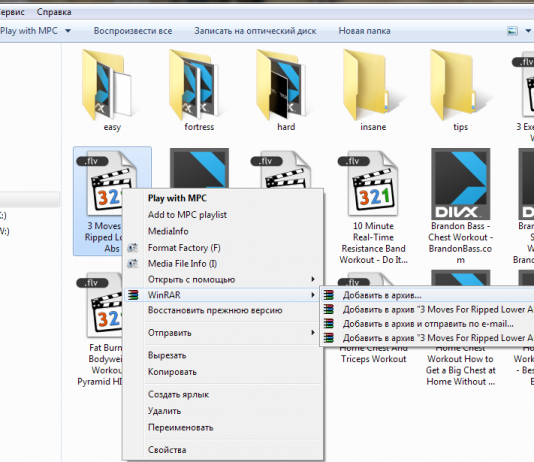Choose Копировать in context menu
Viewport: 534px width, 462px height.
[172, 372]
